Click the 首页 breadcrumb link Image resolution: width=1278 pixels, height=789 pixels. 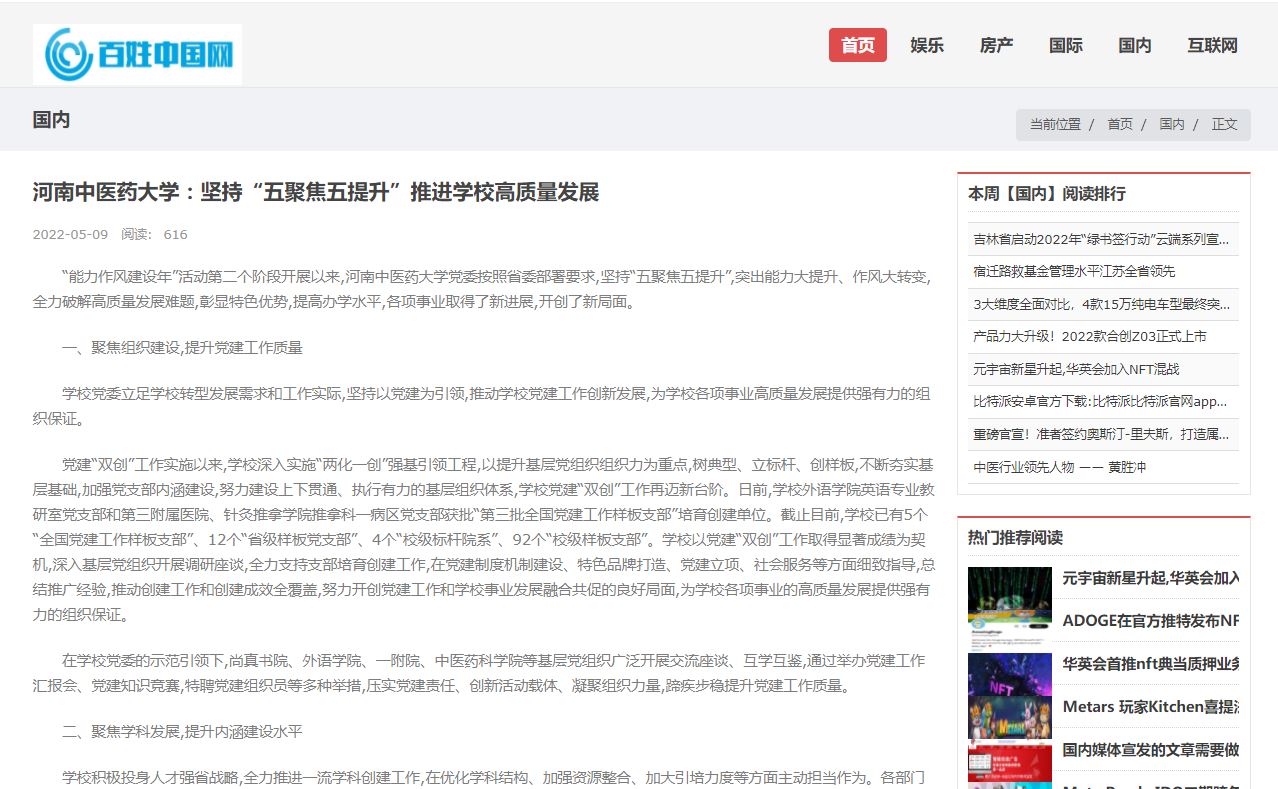tap(1119, 124)
